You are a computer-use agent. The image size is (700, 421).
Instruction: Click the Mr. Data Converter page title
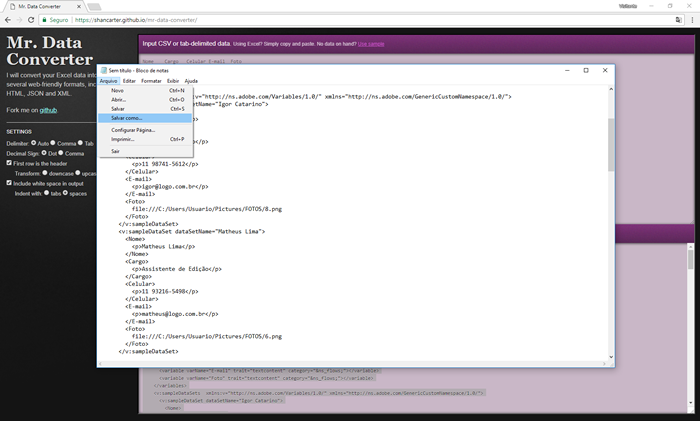click(50, 51)
